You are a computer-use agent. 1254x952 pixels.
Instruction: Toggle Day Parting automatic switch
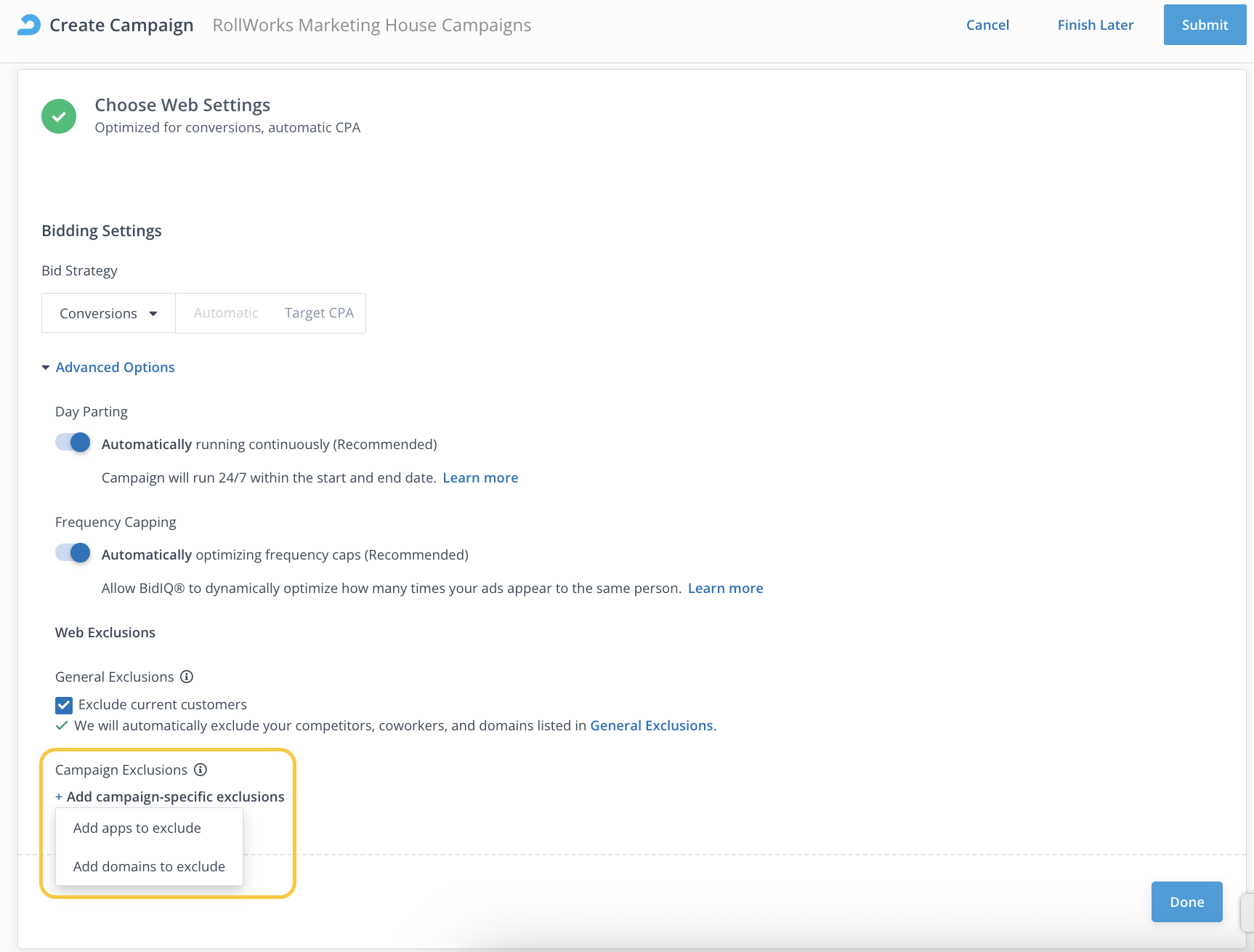[x=73, y=443]
